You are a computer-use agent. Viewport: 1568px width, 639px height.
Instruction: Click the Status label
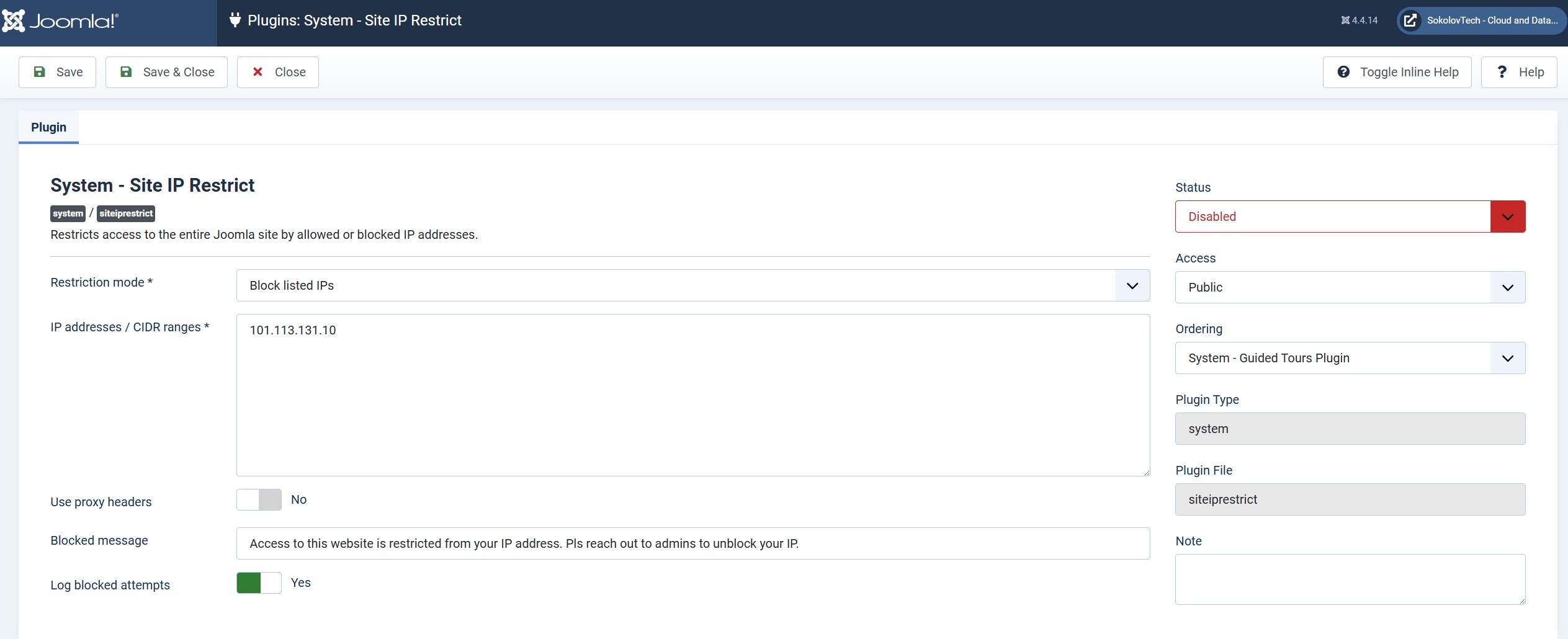coord(1193,187)
